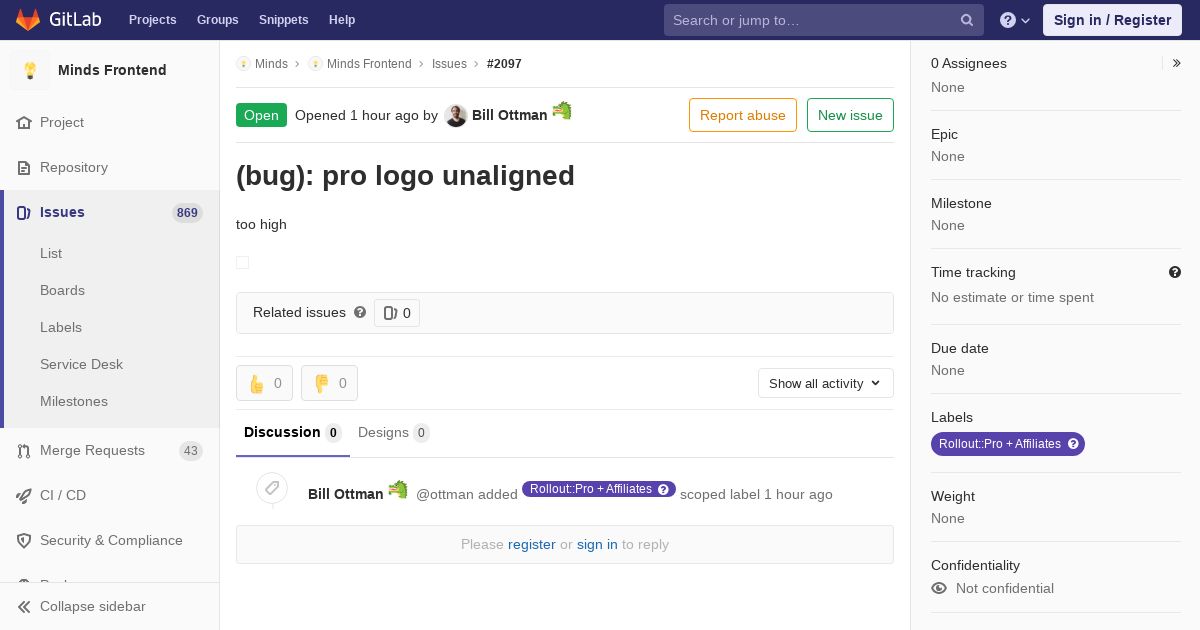Click the register link to reply
The height and width of the screenshot is (630, 1200).
tap(532, 545)
